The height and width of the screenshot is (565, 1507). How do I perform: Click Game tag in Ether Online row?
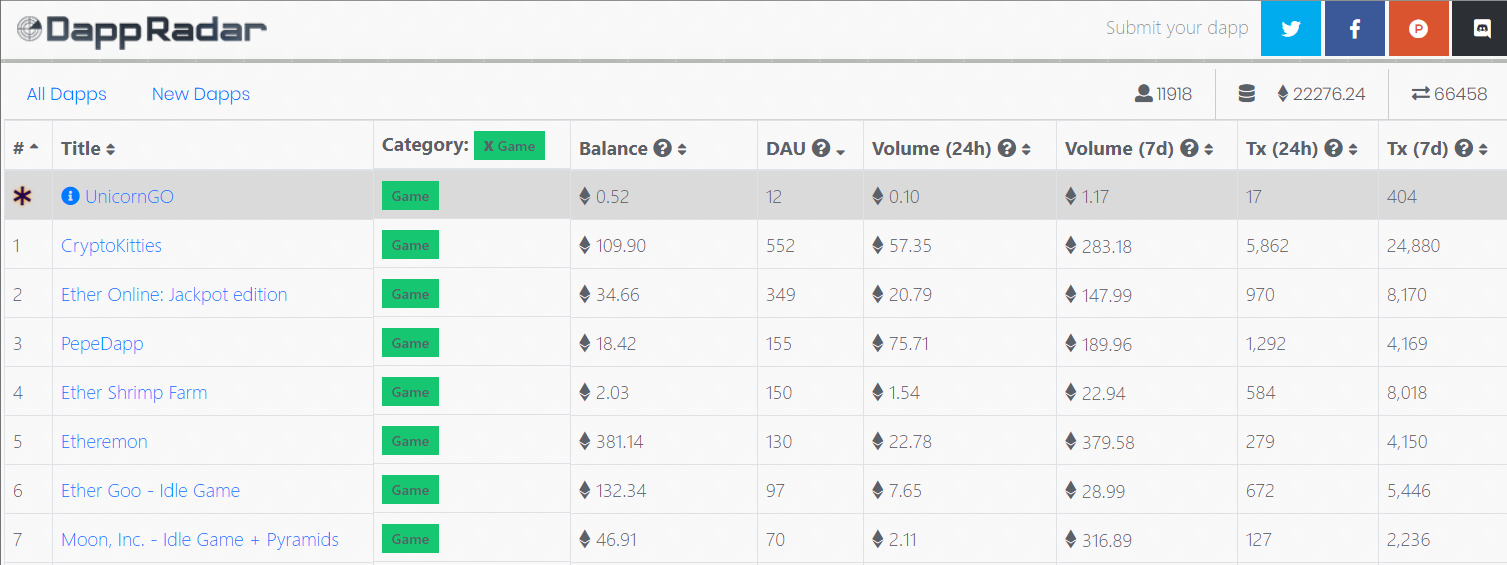click(x=410, y=294)
